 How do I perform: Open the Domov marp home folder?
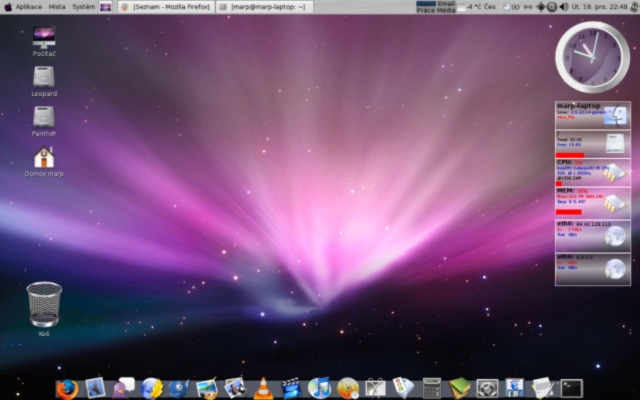(44, 162)
